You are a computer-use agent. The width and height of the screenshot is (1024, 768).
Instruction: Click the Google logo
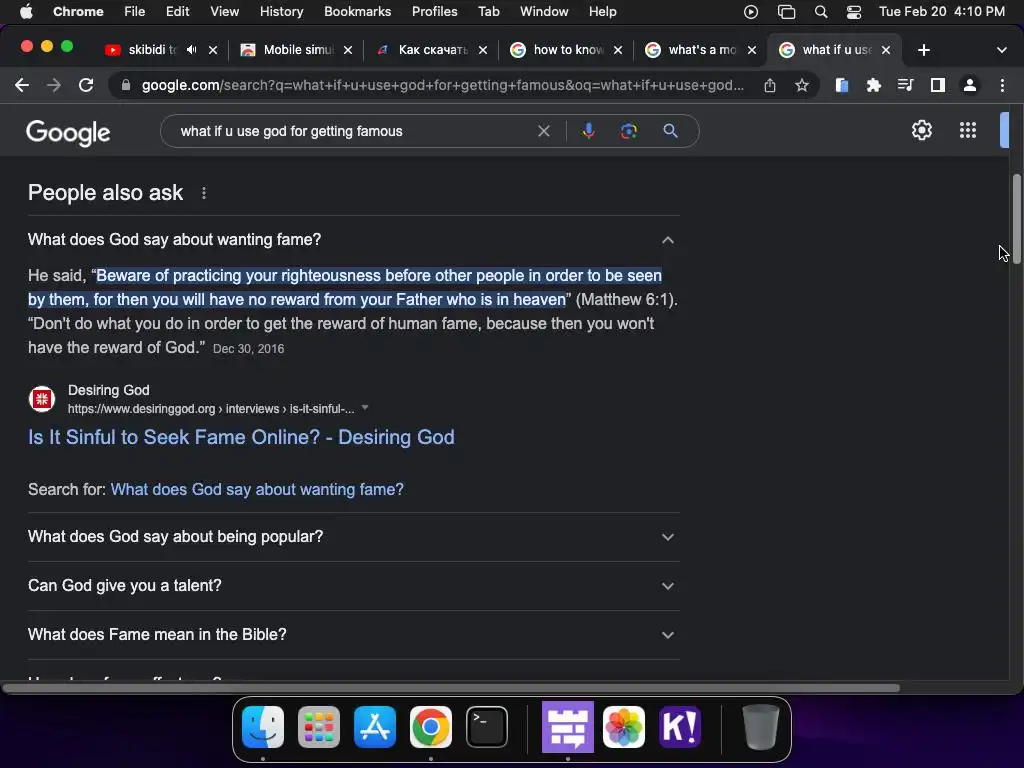click(68, 133)
